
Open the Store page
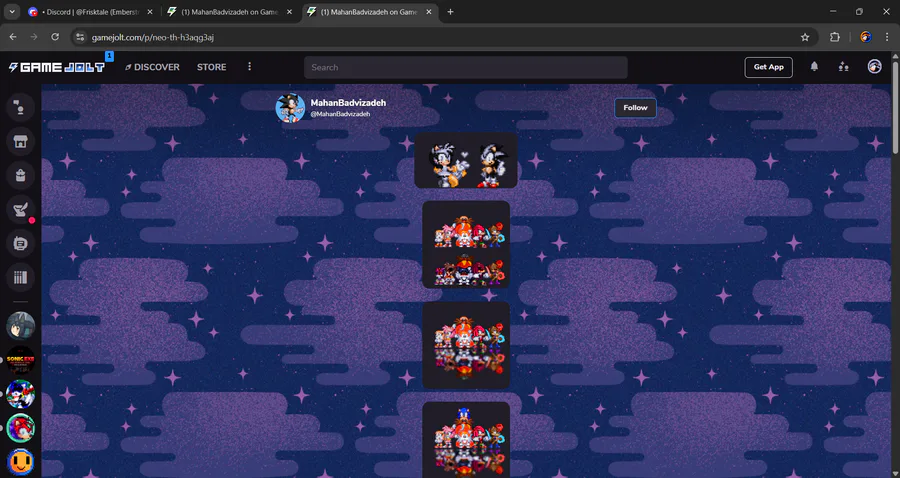(x=211, y=67)
